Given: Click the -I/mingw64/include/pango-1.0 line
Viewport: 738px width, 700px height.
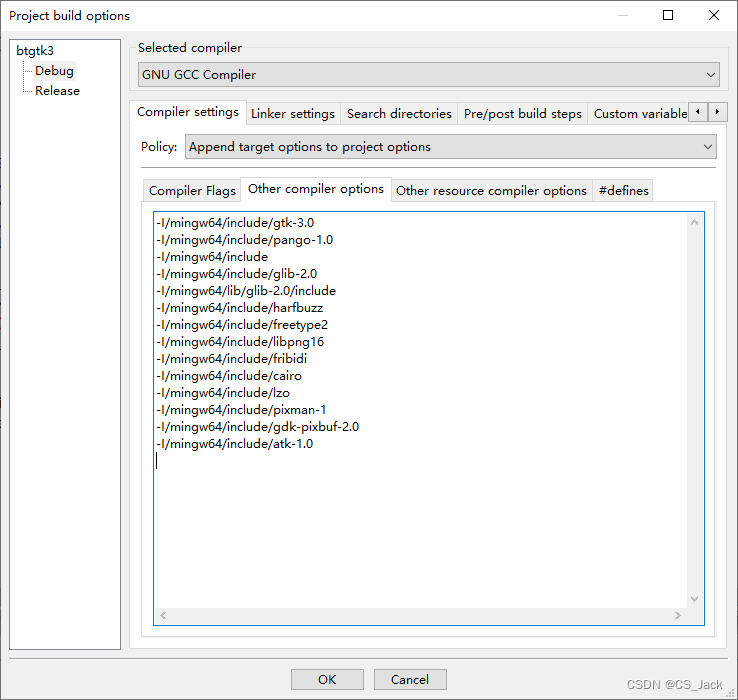Looking at the screenshot, I should pos(245,240).
